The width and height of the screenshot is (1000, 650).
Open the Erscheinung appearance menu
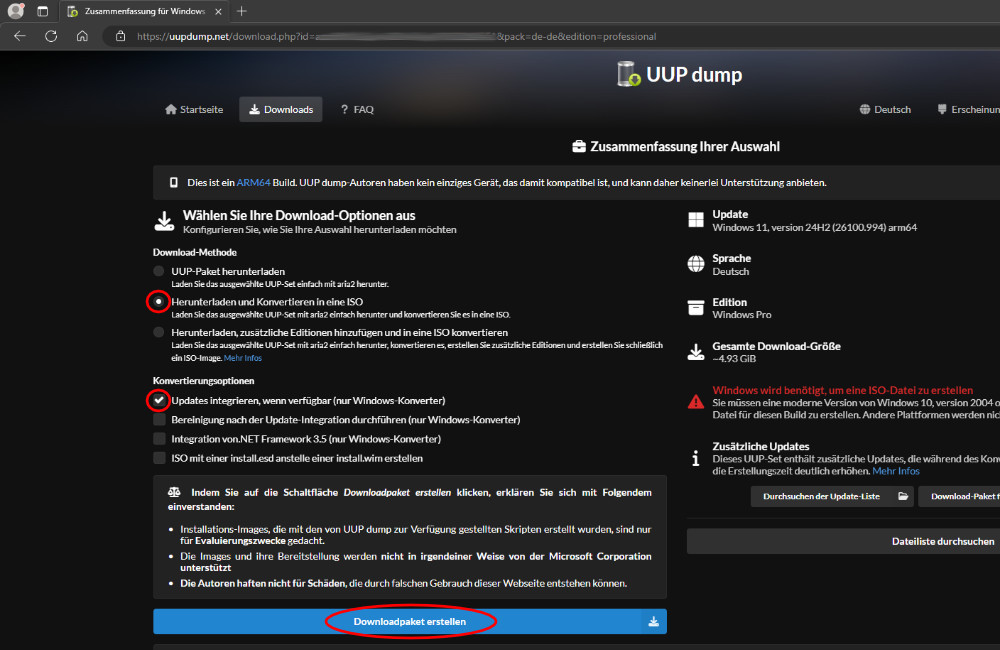pyautogui.click(x=968, y=109)
